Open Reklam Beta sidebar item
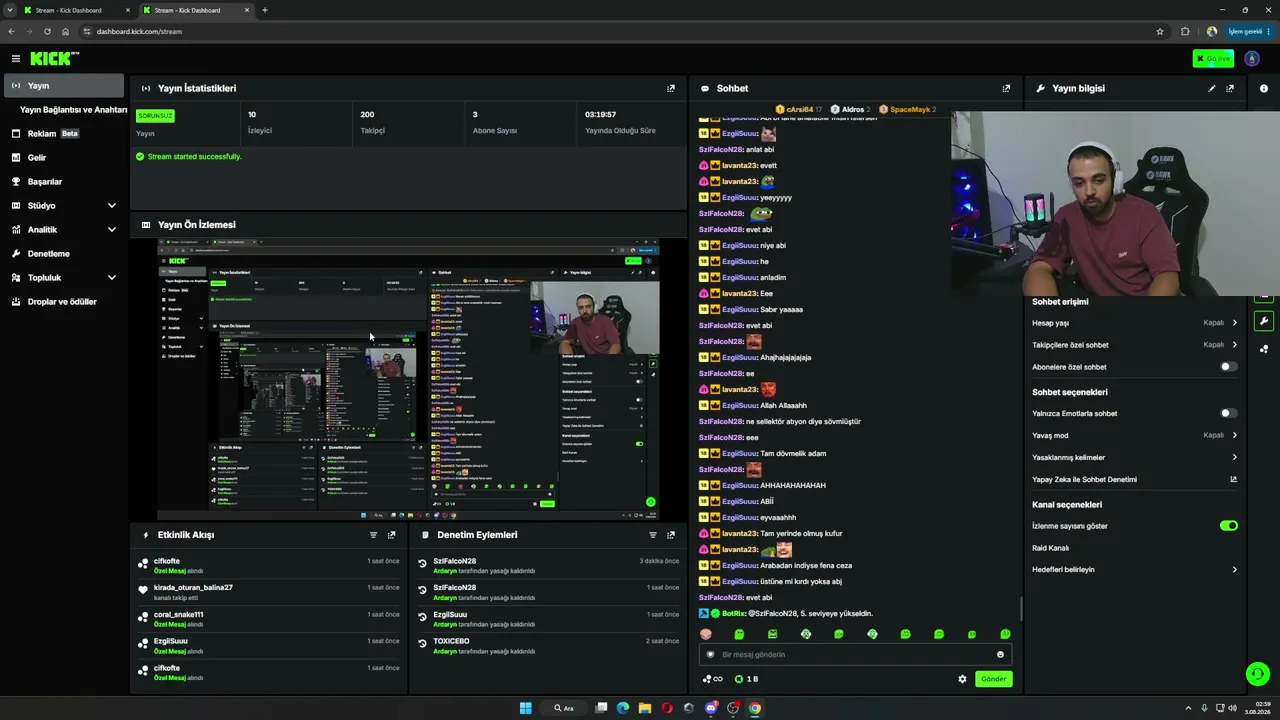The height and width of the screenshot is (720, 1280). point(65,134)
